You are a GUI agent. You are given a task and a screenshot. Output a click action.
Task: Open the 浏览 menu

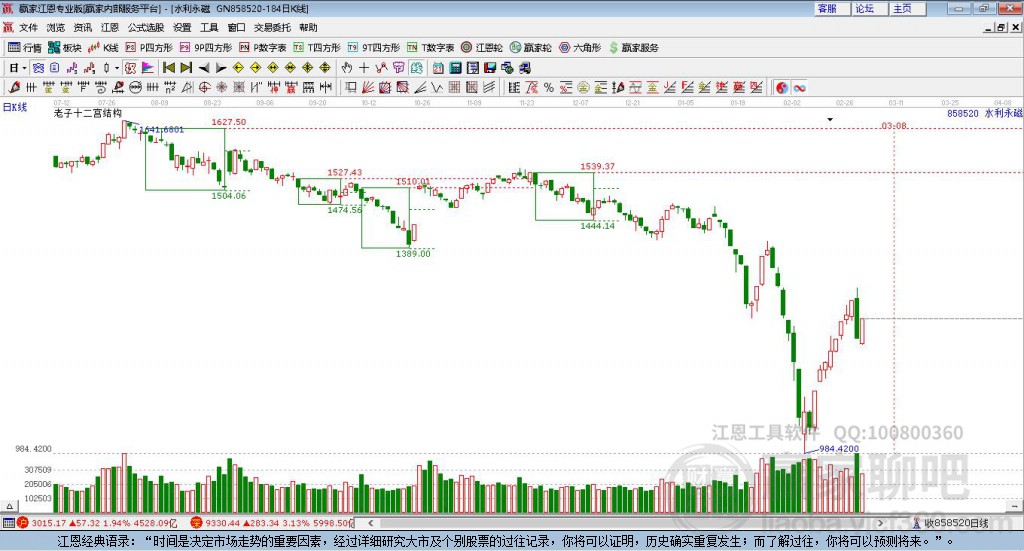56,27
